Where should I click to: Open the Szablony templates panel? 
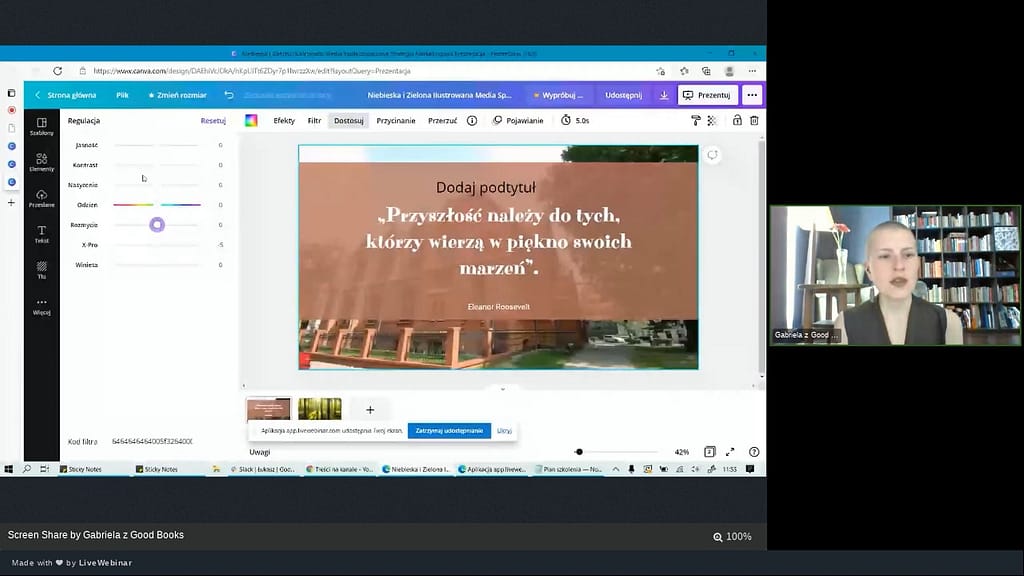pos(41,126)
